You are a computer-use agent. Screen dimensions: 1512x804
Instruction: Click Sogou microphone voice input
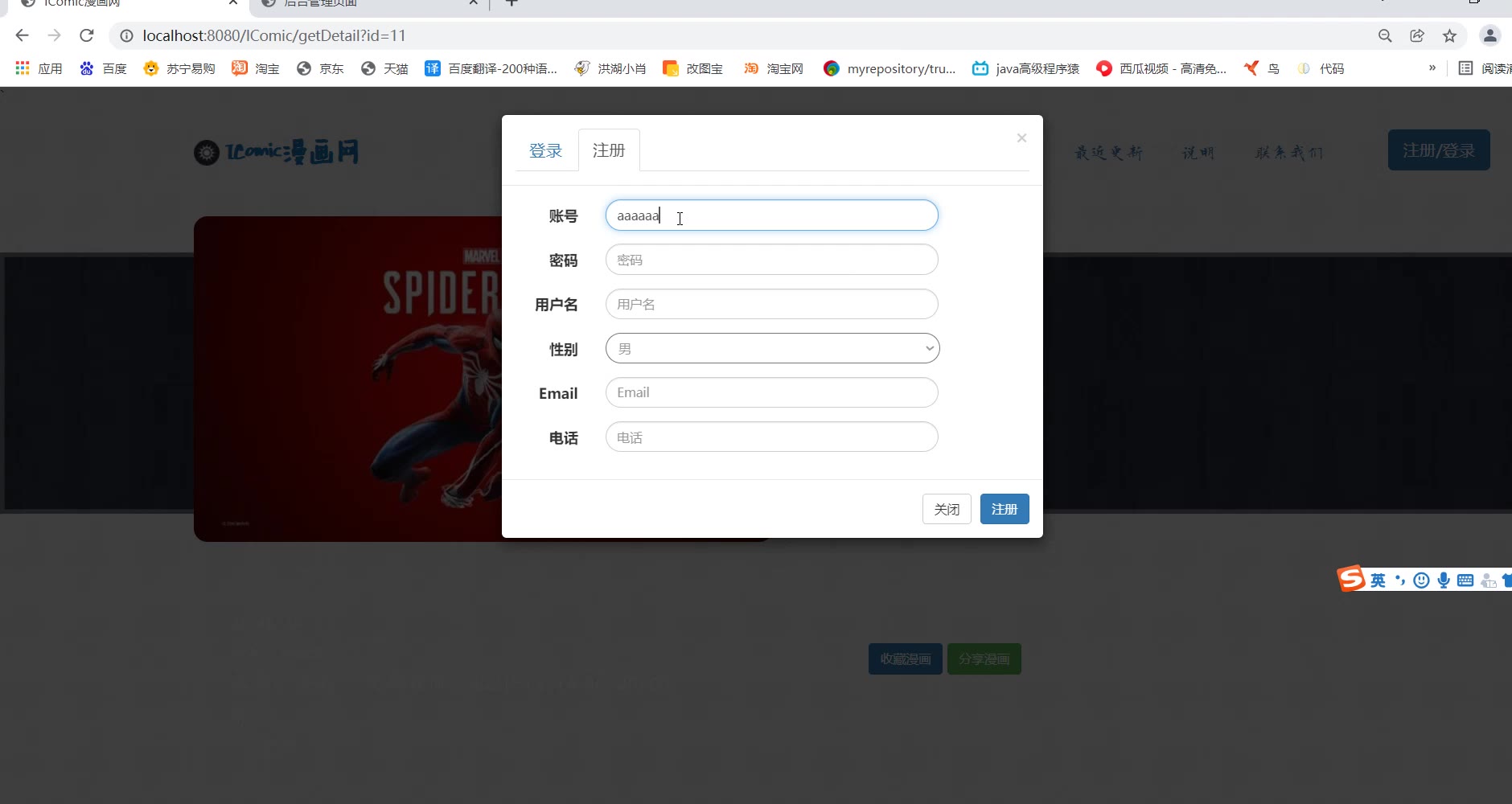[1444, 580]
